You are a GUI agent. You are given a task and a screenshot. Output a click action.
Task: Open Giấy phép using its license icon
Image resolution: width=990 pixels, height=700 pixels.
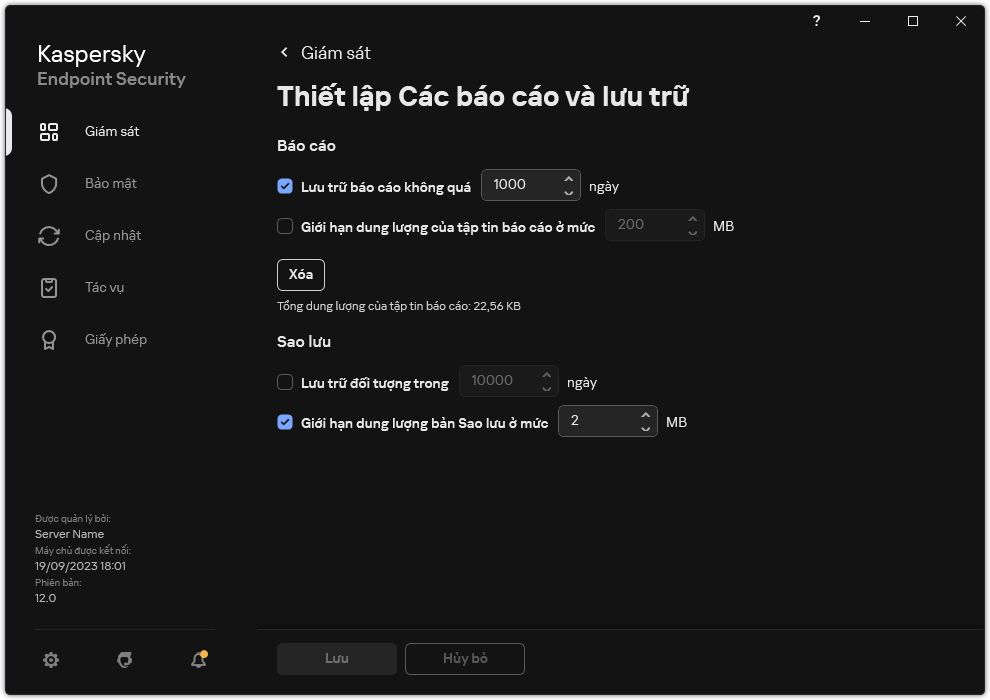coord(48,339)
